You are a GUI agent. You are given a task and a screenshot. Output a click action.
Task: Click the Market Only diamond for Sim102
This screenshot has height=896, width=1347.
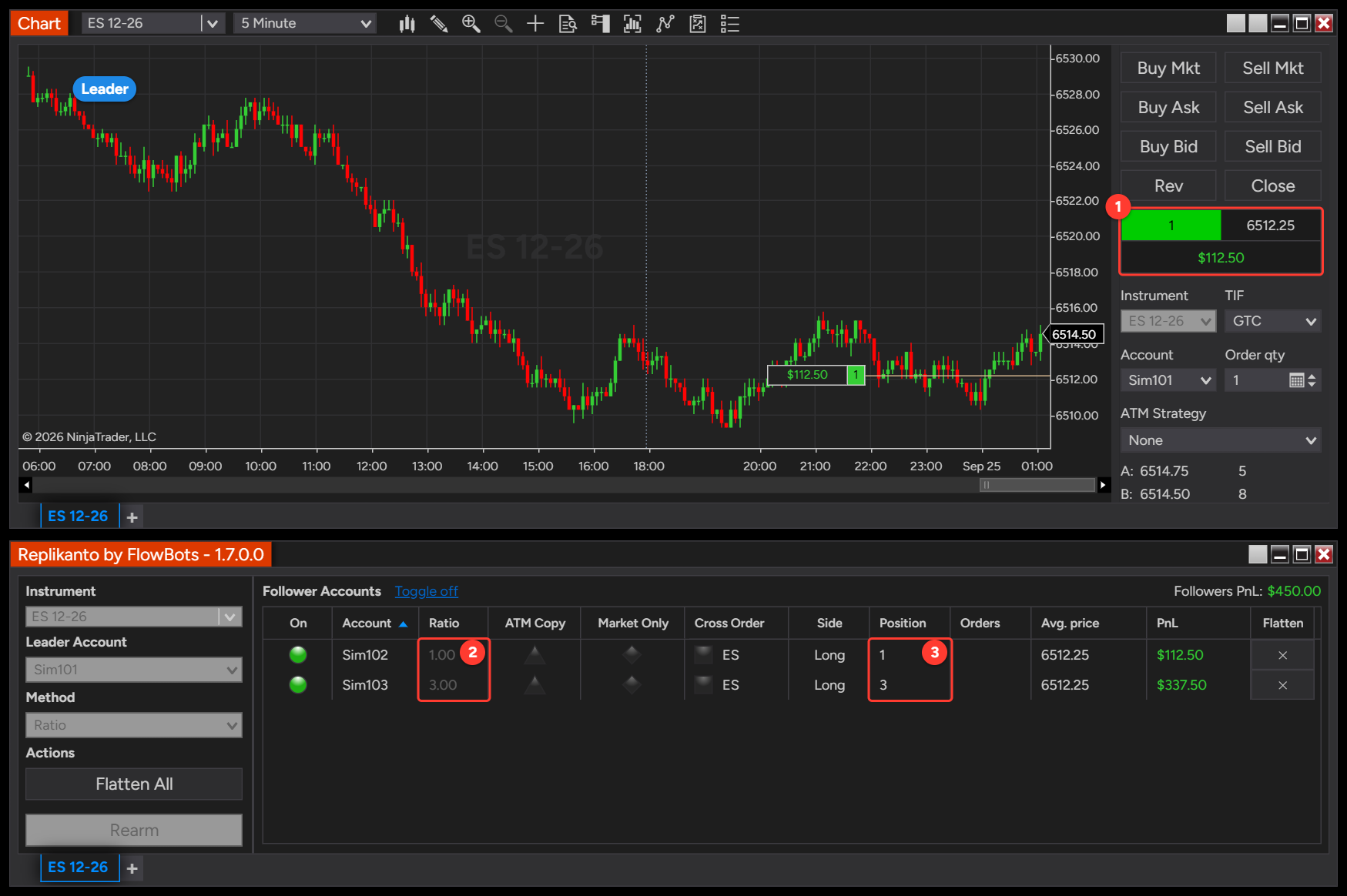(632, 655)
